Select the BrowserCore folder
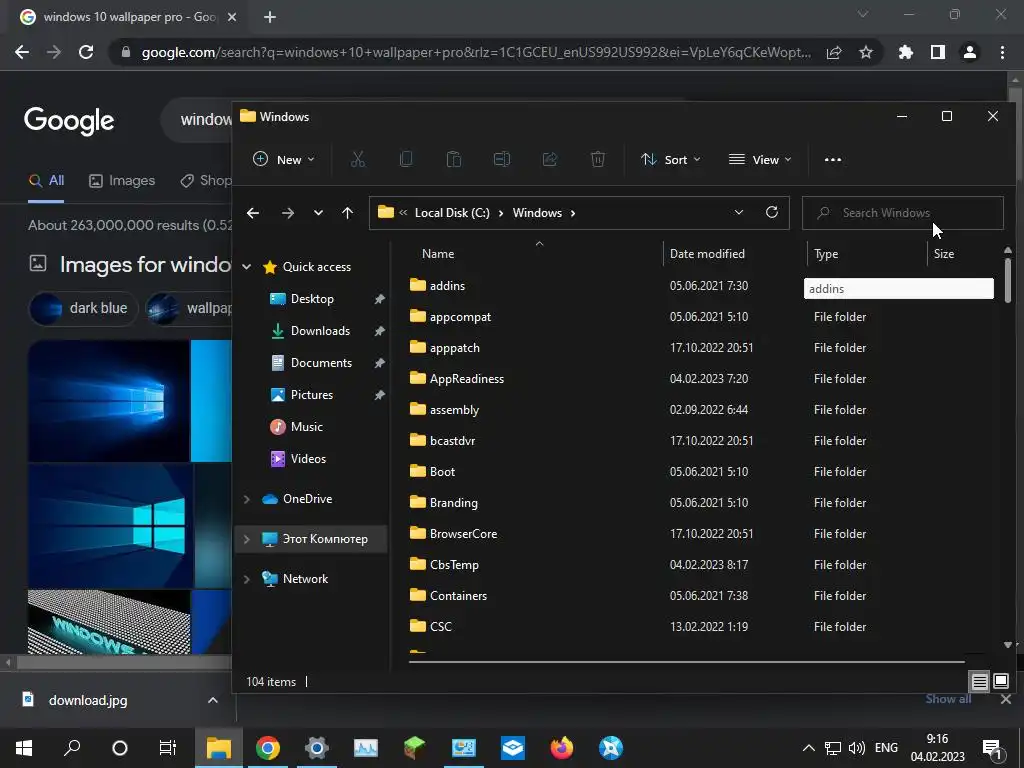 [463, 534]
